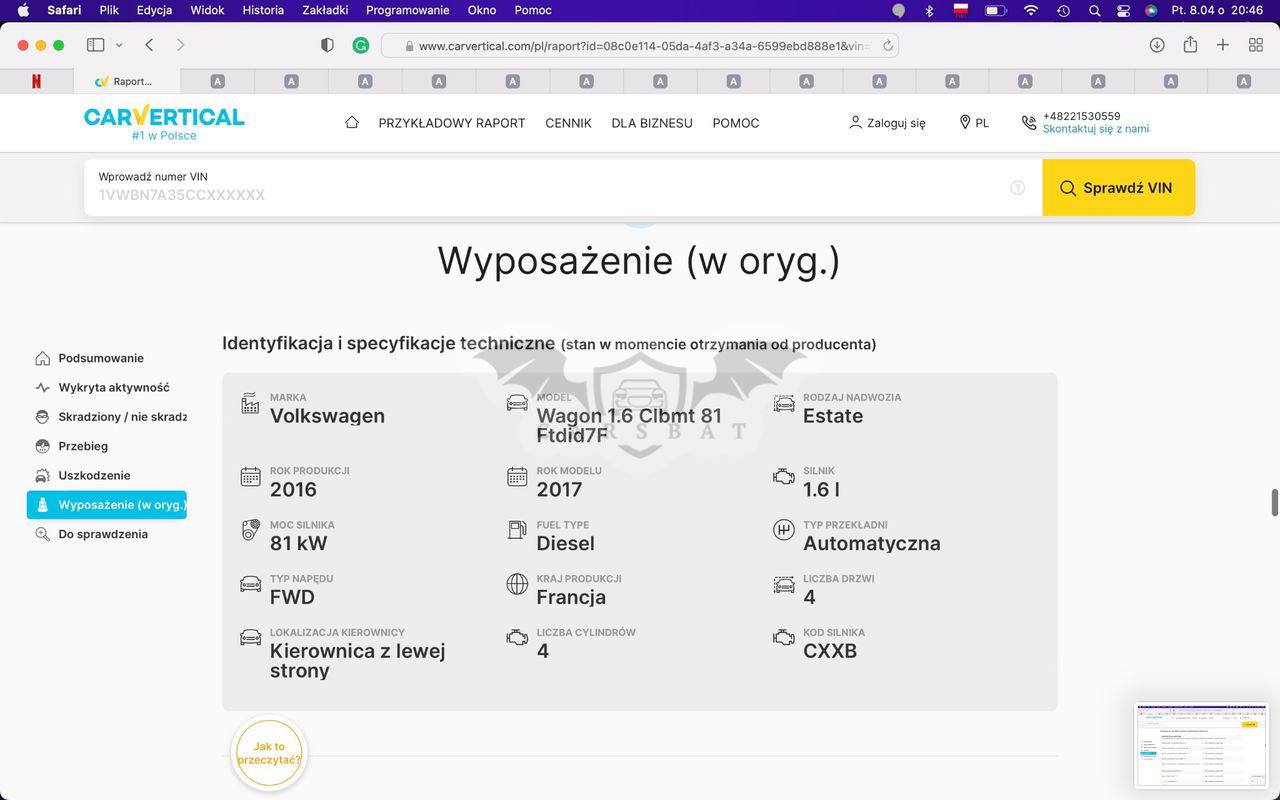Image resolution: width=1280 pixels, height=800 pixels.
Task: Open the Zakładki menu
Action: [x=325, y=10]
